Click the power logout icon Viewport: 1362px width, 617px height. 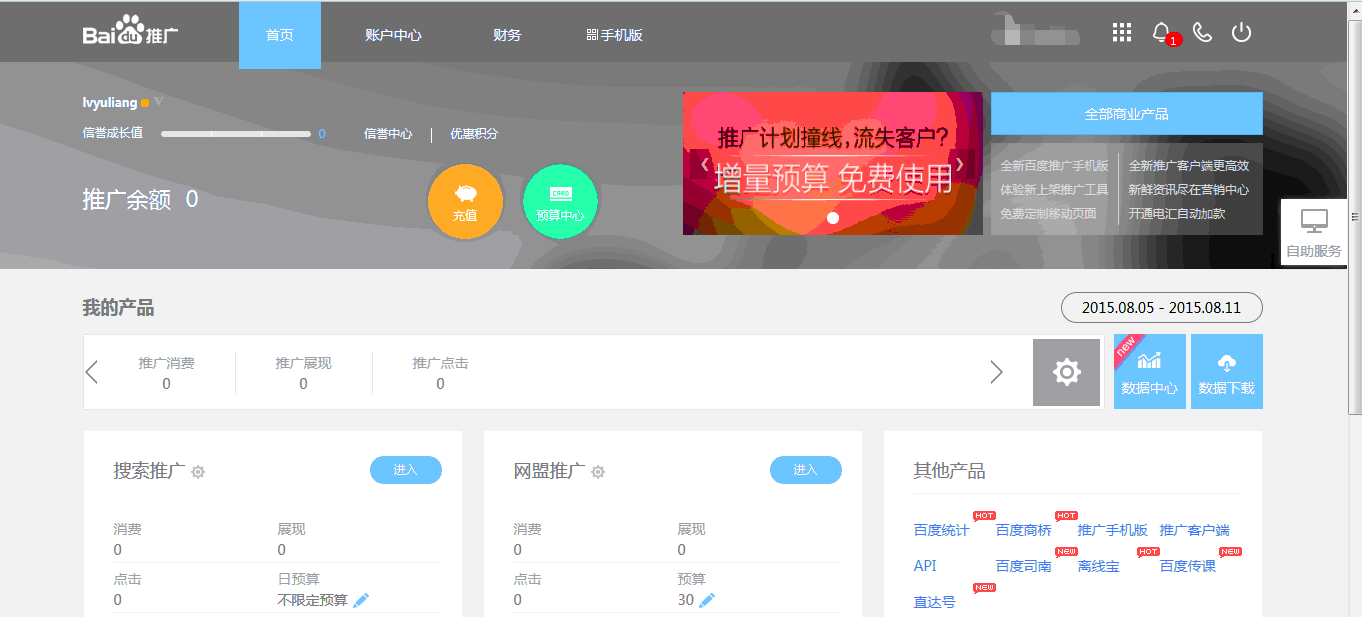click(x=1241, y=33)
